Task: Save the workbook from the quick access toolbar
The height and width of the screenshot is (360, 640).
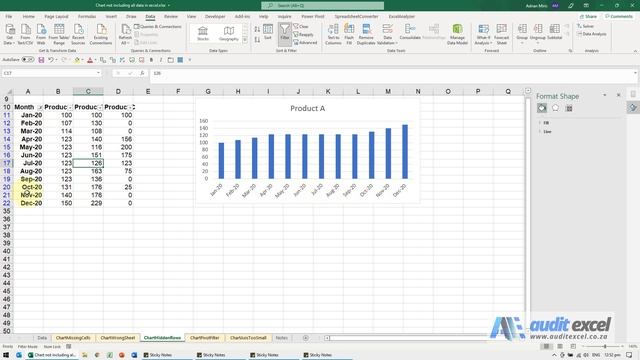Action: pyautogui.click(x=41, y=60)
